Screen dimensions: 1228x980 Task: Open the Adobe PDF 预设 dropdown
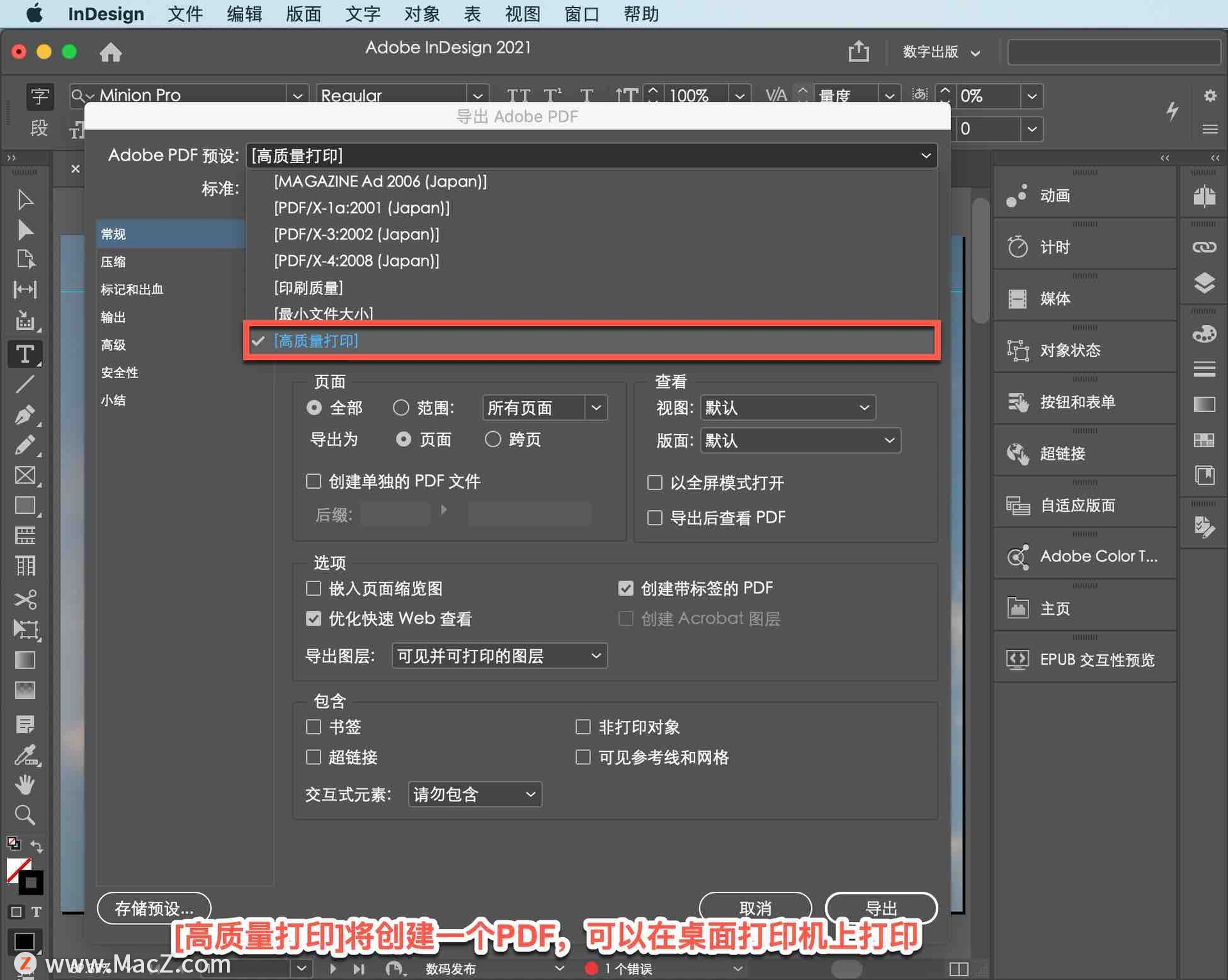click(x=592, y=155)
